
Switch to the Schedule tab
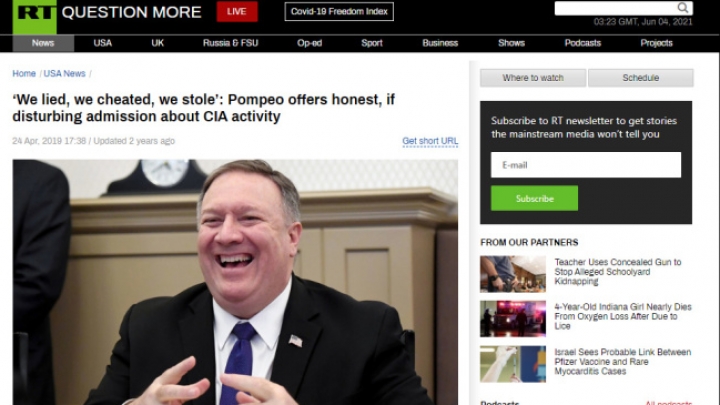[x=641, y=78]
